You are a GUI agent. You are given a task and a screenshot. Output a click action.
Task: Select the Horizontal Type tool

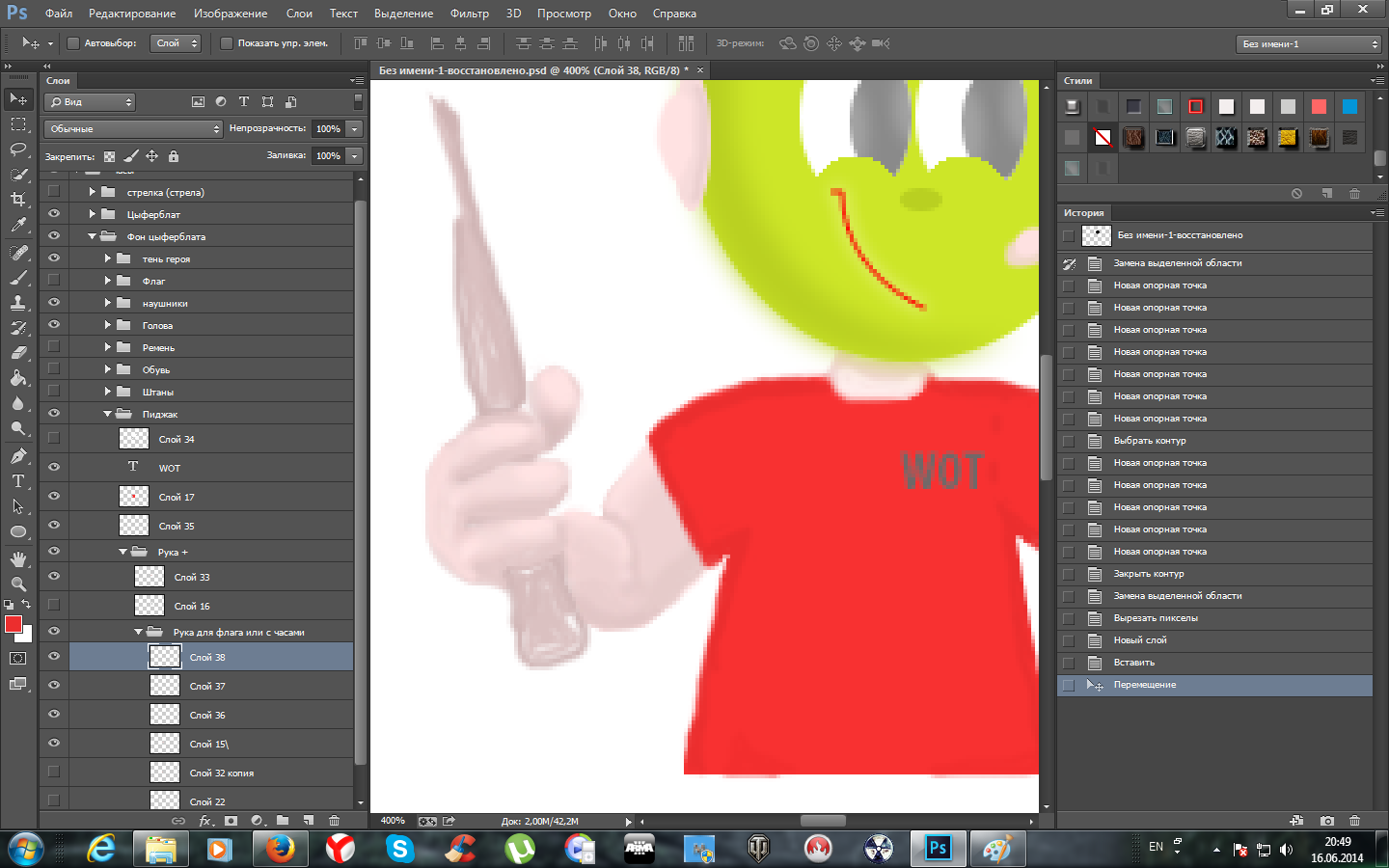(x=18, y=481)
